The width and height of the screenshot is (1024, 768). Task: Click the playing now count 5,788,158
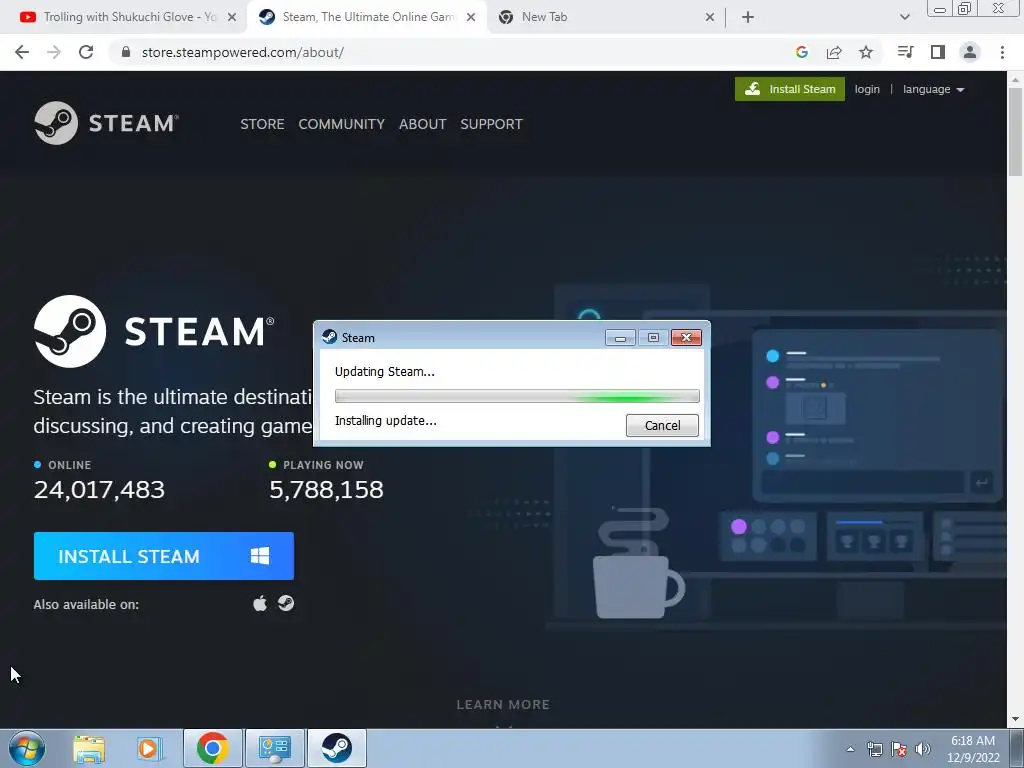(327, 490)
